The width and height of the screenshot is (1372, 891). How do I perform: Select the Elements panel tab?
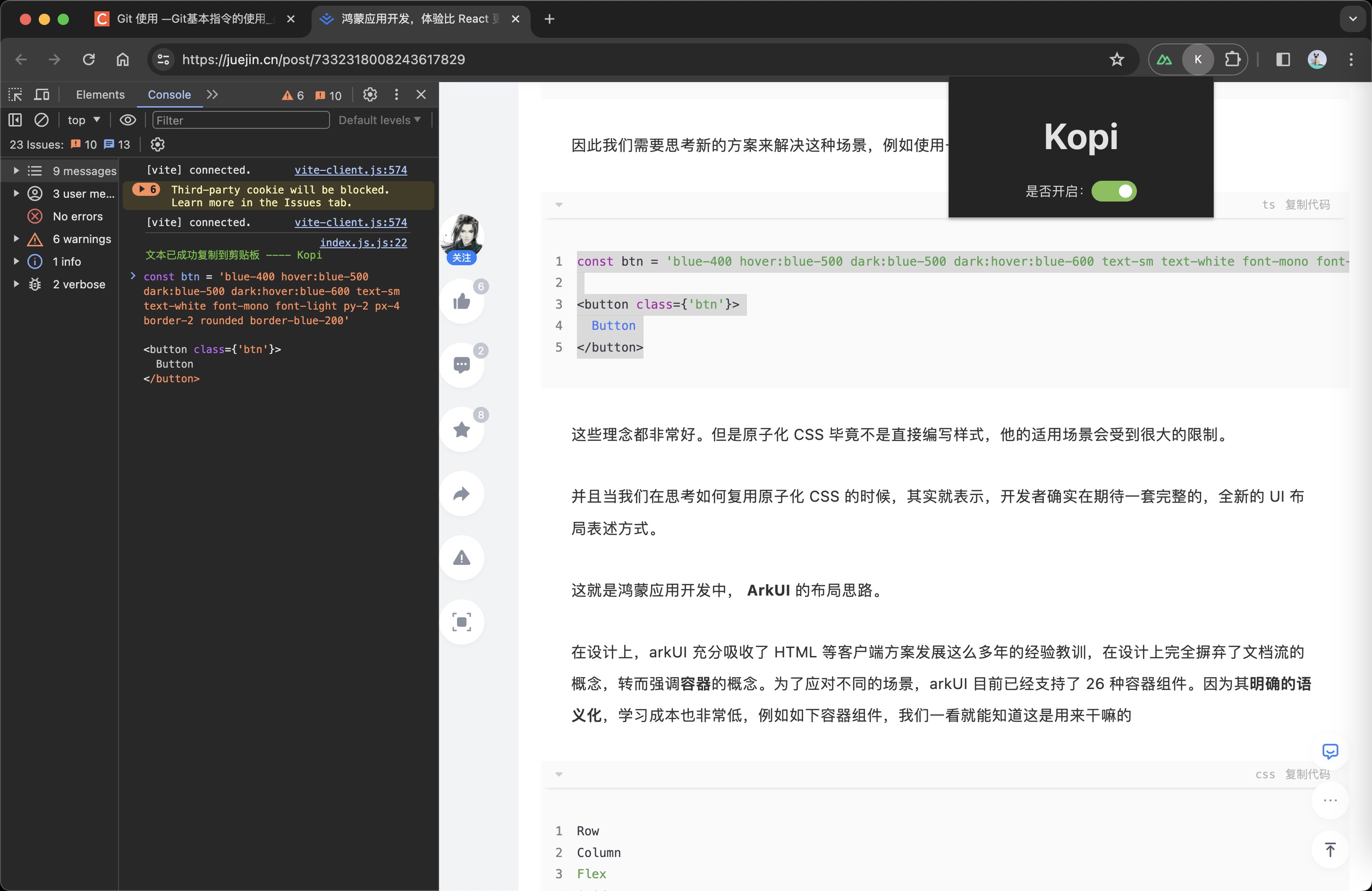99,94
